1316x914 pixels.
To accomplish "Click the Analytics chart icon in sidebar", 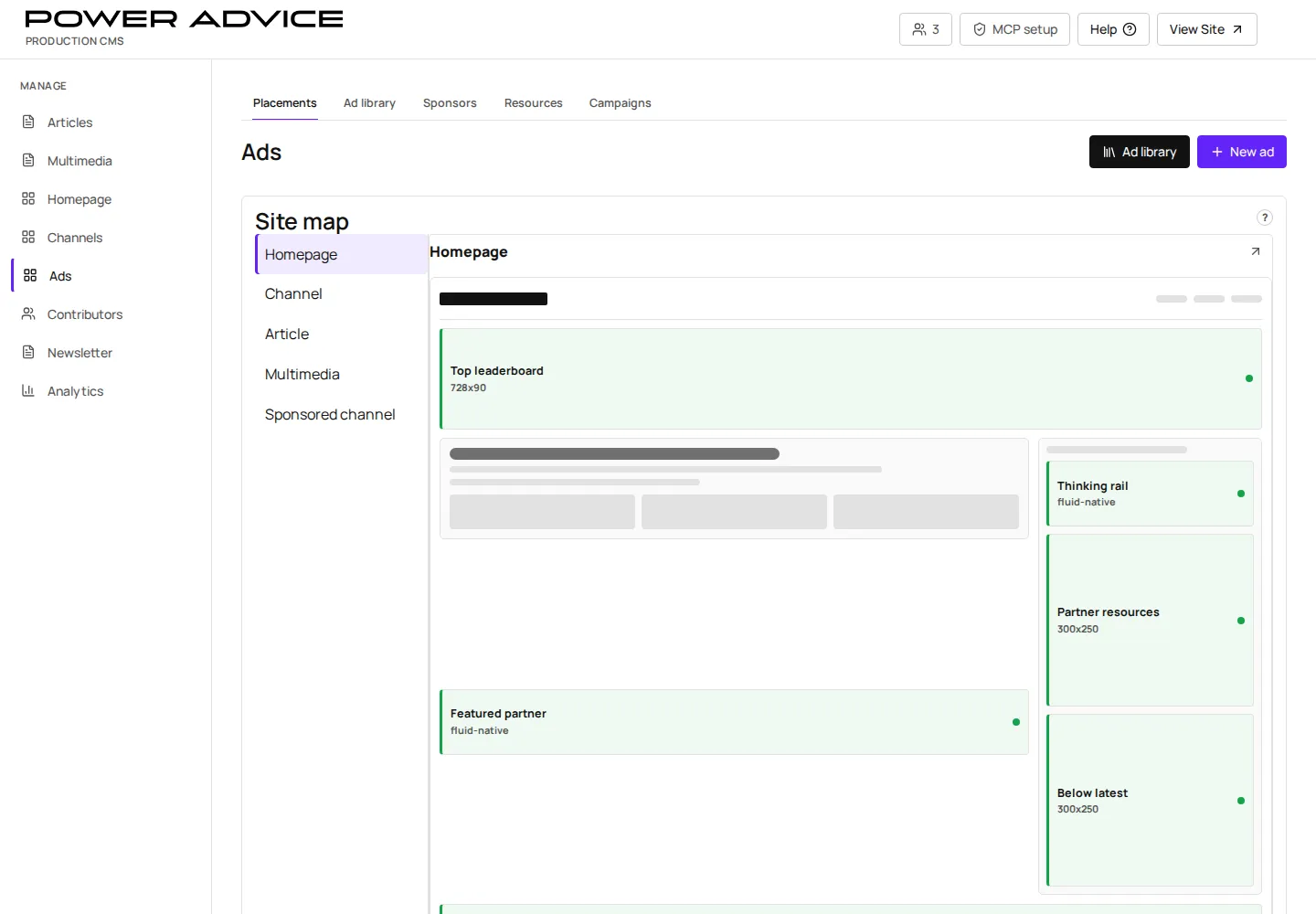I will coord(28,390).
